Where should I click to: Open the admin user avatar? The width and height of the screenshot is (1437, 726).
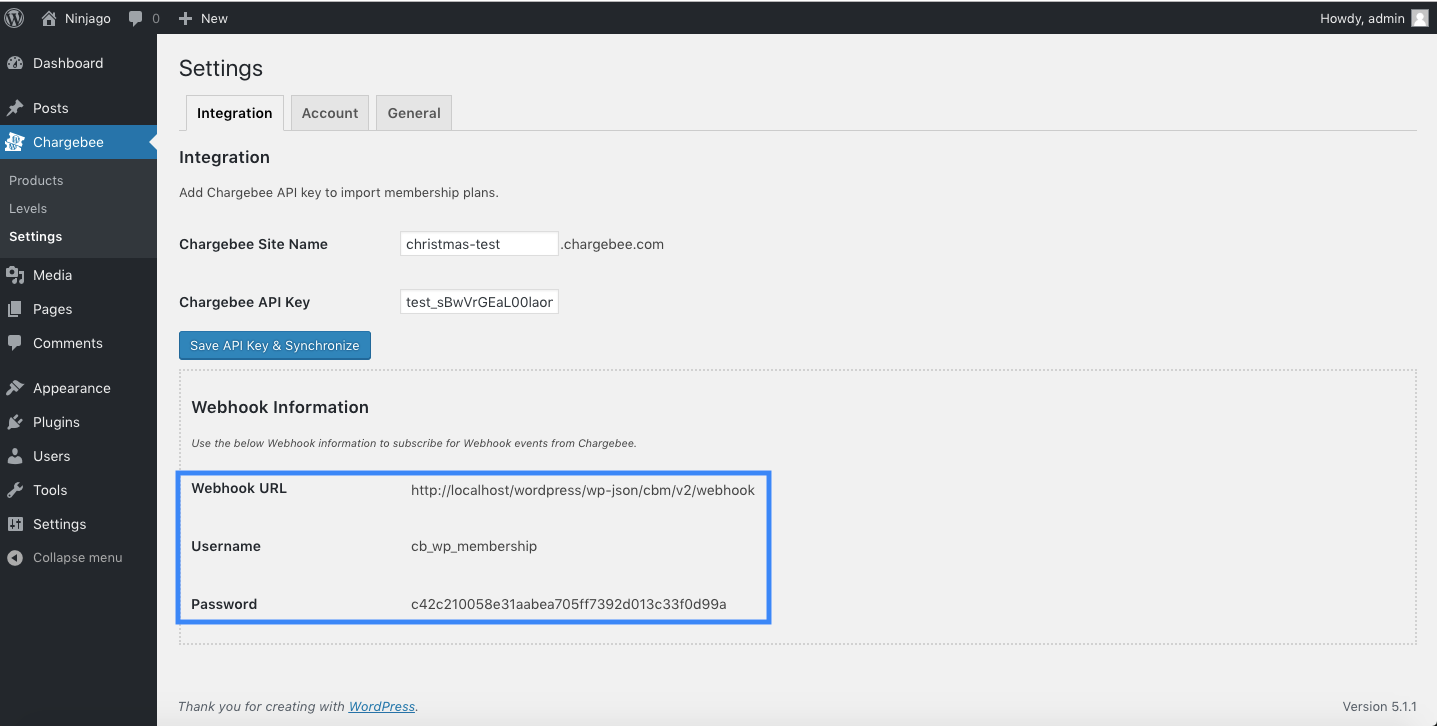coord(1420,18)
